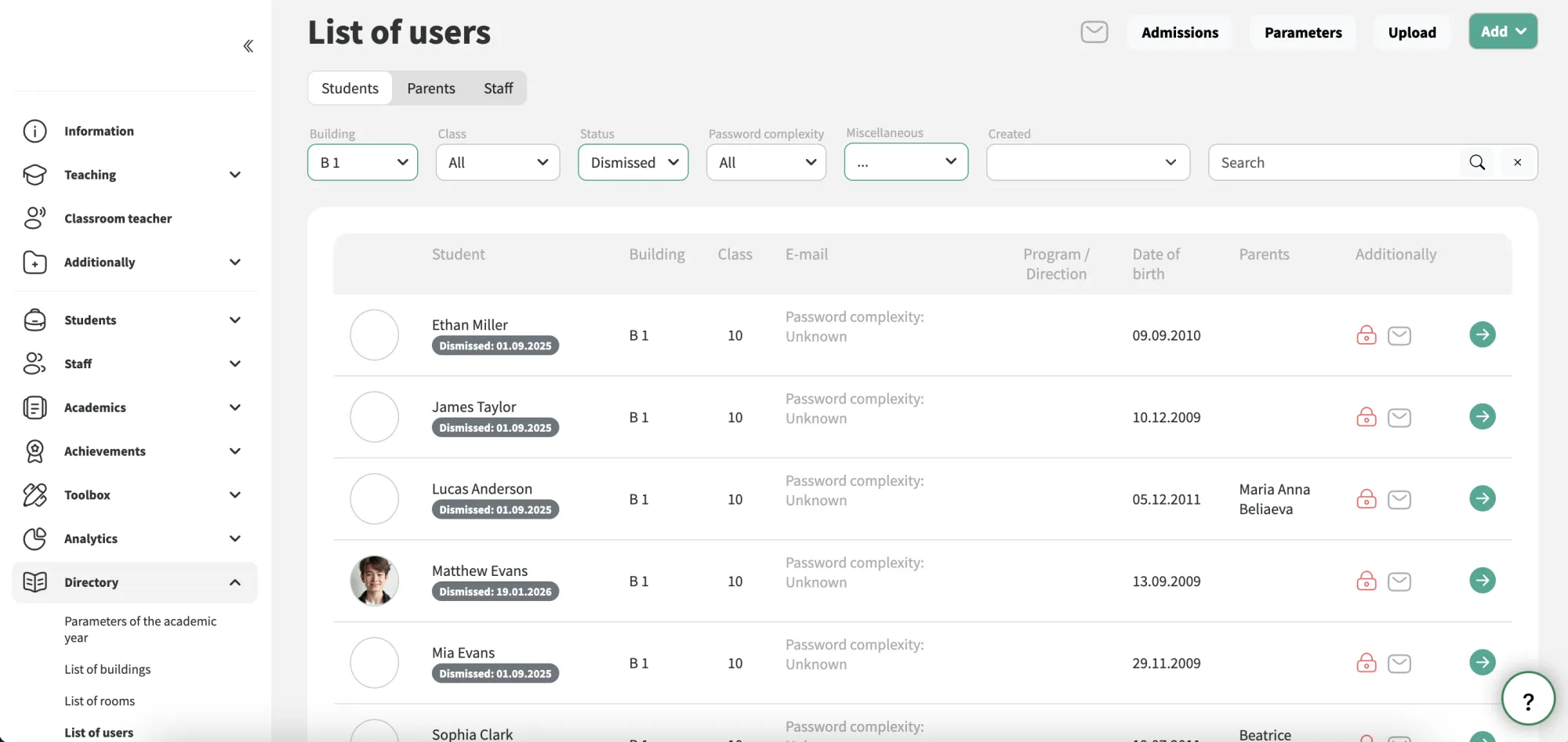Viewport: 1568px width, 742px height.
Task: Click the Admissions button
Action: (x=1180, y=32)
